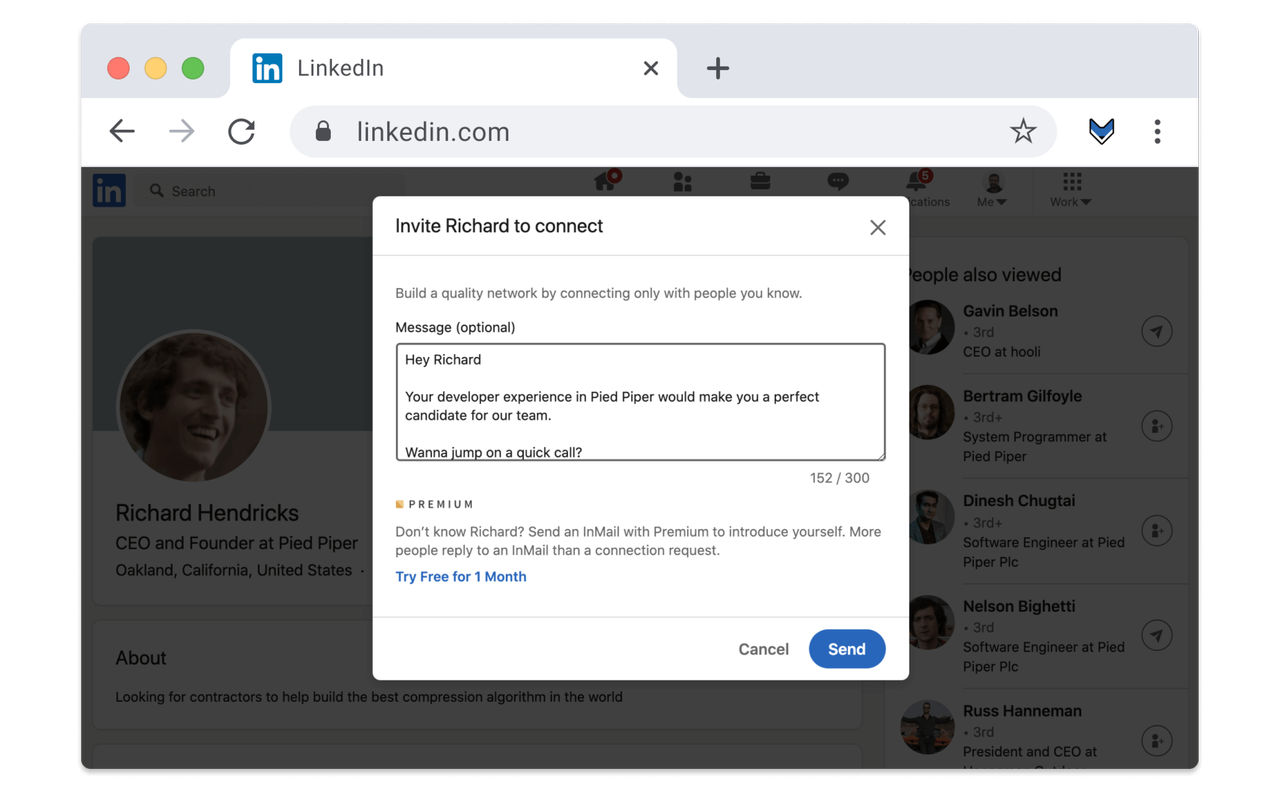Click the Richard Hendricks name heading
1280x800 pixels.
[207, 513]
